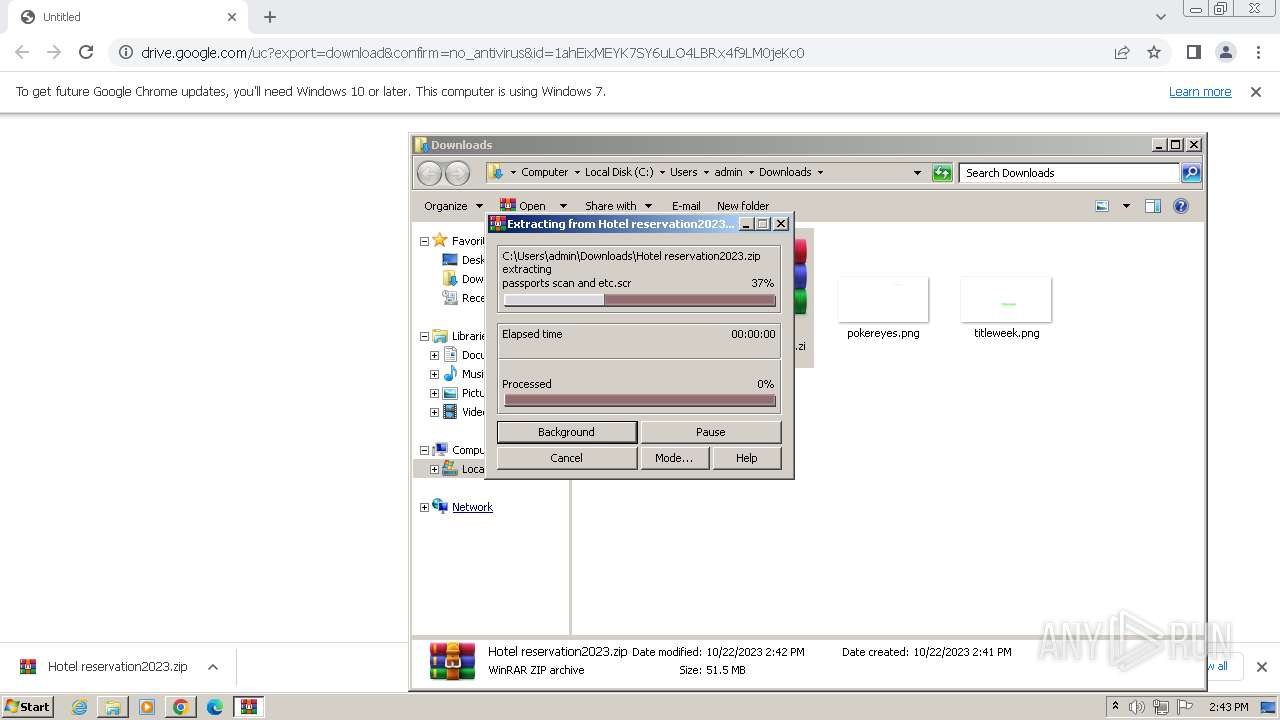Send extraction to Background
The height and width of the screenshot is (720, 1280).
[566, 432]
